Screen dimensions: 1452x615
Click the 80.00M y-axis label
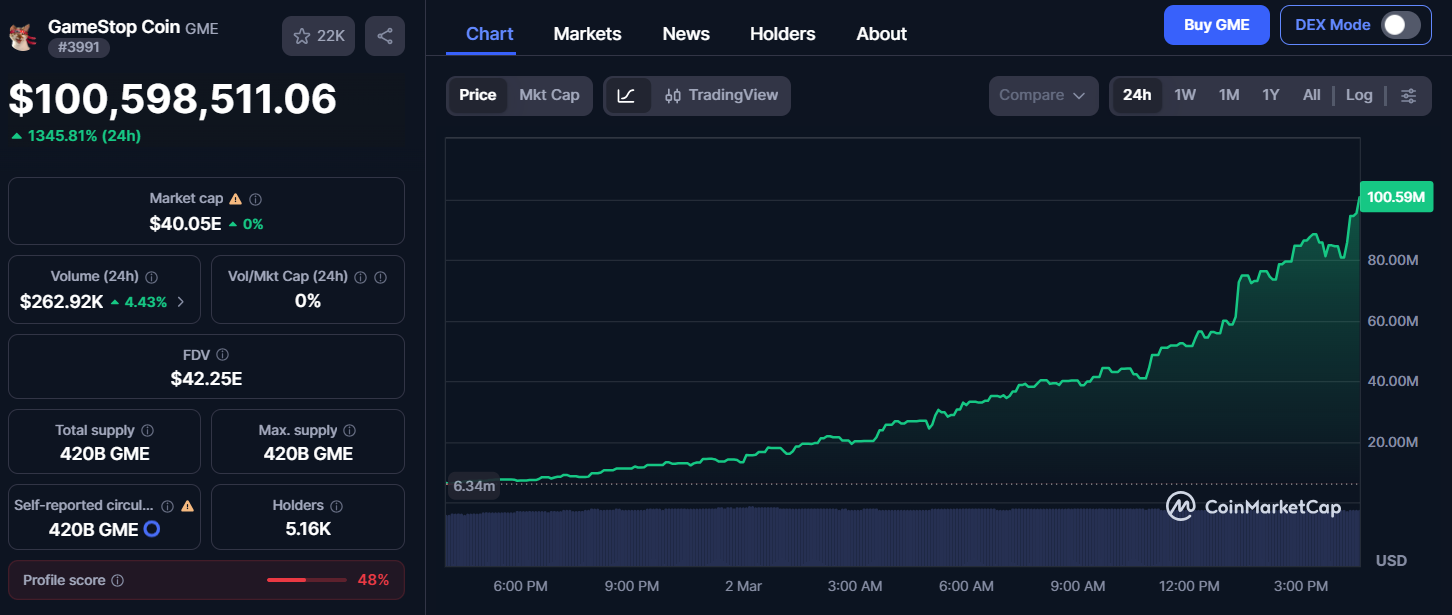coord(1393,260)
